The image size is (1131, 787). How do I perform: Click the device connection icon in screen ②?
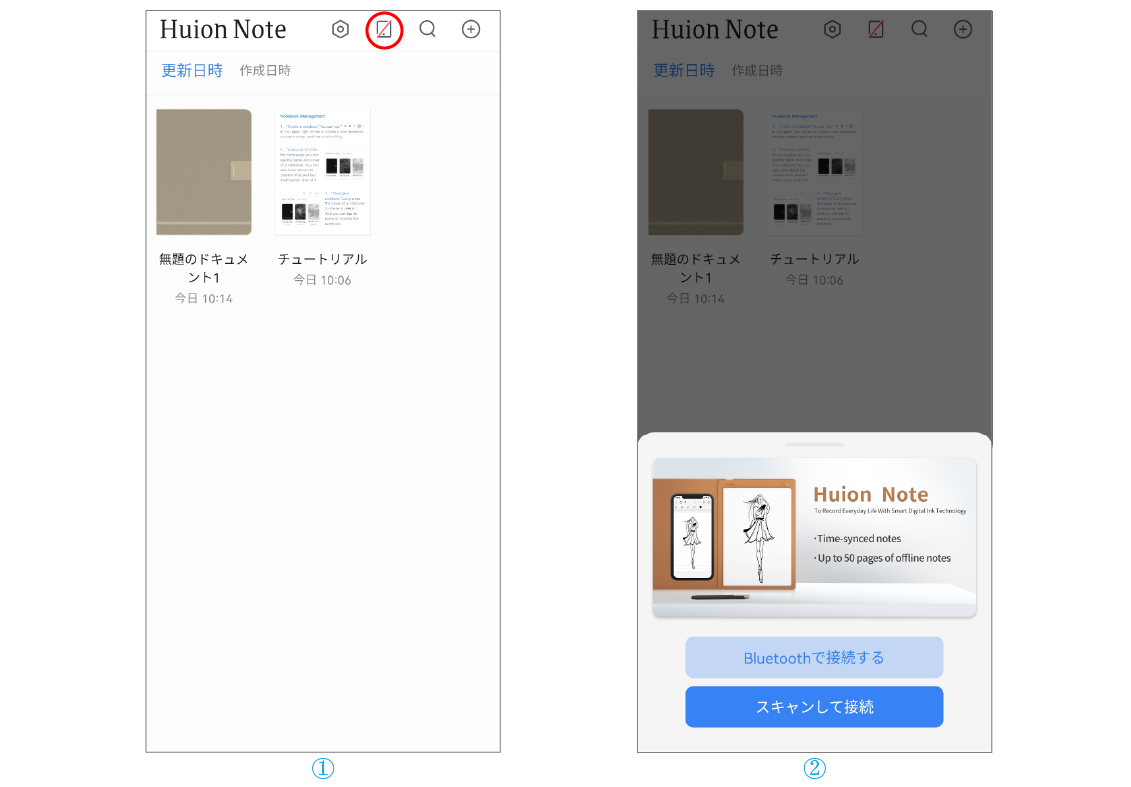point(876,29)
